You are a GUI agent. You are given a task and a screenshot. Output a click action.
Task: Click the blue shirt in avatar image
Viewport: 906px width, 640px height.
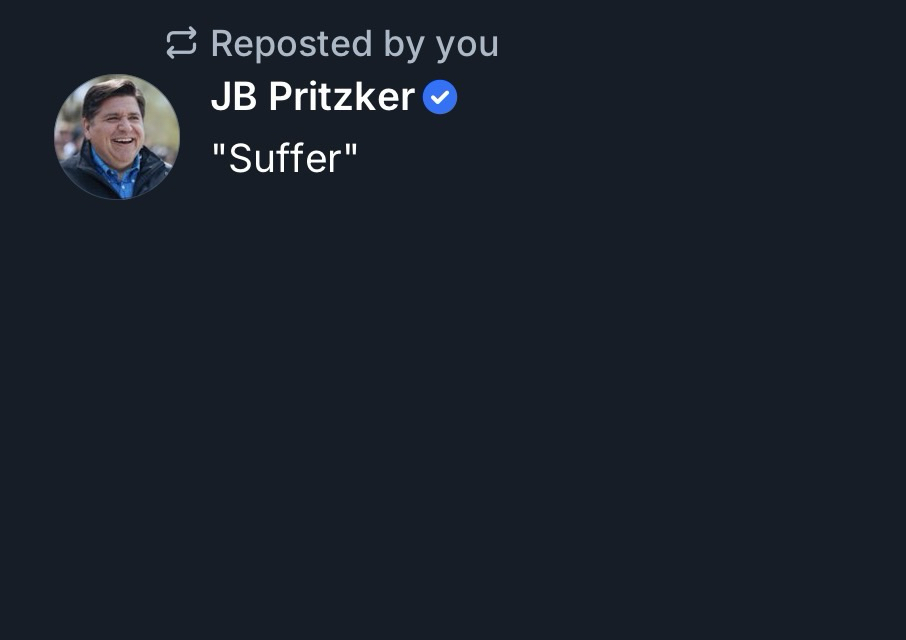point(120,179)
